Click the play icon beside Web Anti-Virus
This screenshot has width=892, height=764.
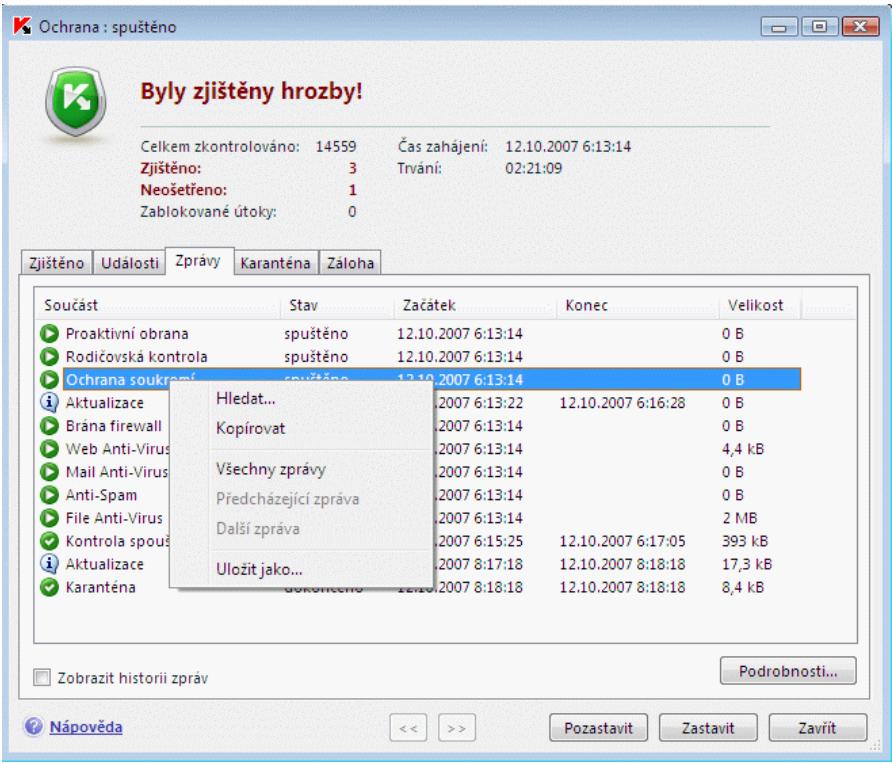click(x=49, y=449)
